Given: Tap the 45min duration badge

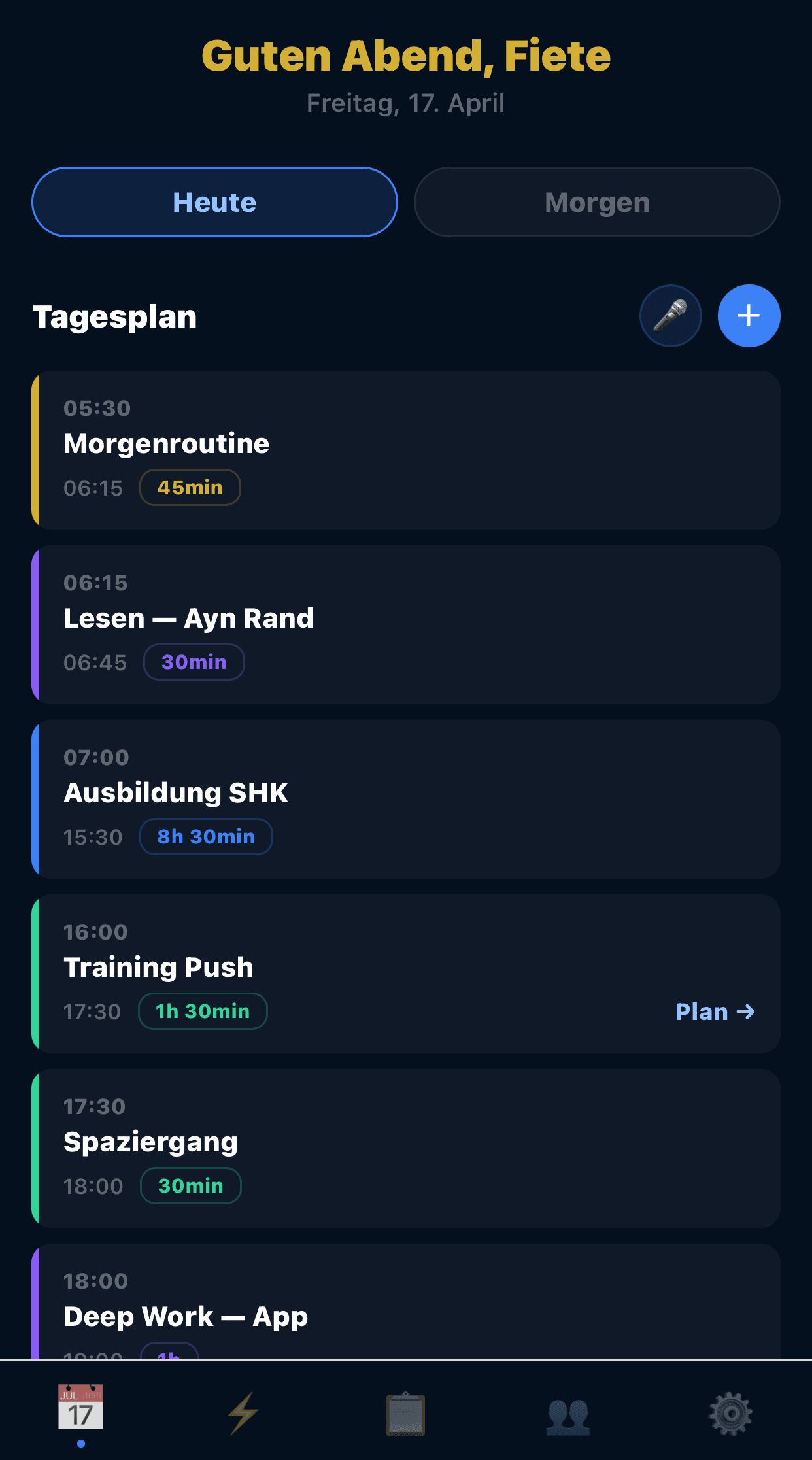Looking at the screenshot, I should tap(190, 488).
